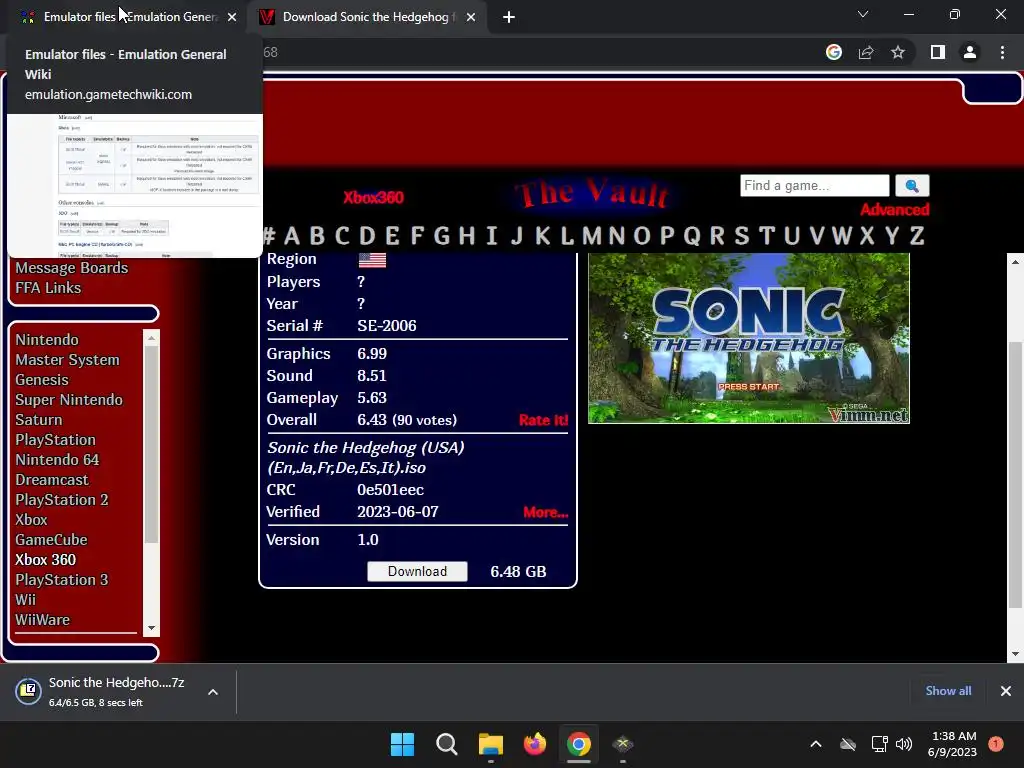Toggle the browser side panel
This screenshot has height=768, width=1024.
tap(938, 52)
